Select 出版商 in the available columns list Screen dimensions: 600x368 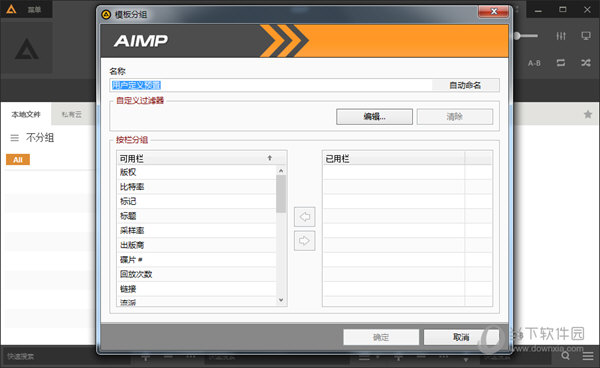click(196, 245)
